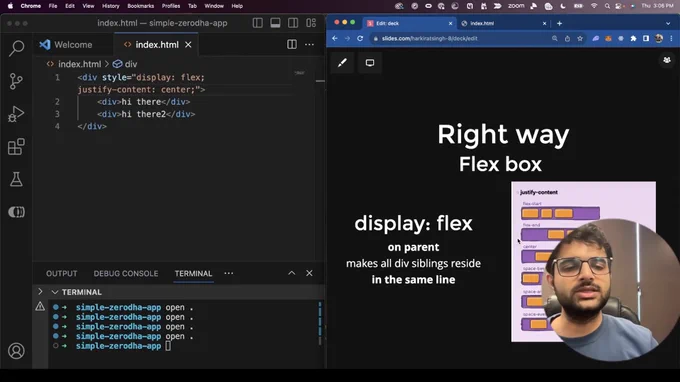This screenshot has width=680, height=382.
Task: Open the File menu in menu bar
Action: 52,6
